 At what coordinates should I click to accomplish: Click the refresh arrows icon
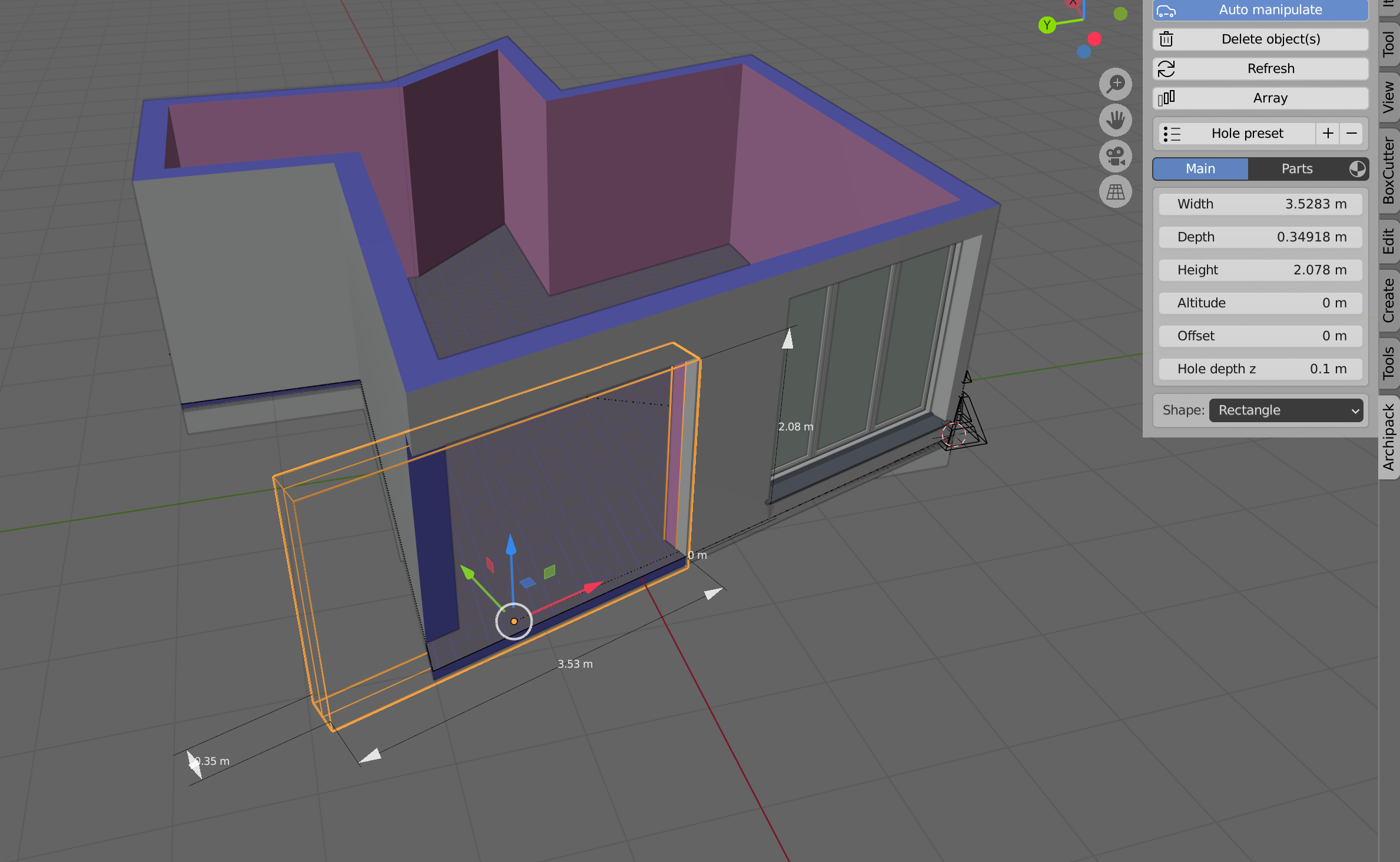(1166, 68)
